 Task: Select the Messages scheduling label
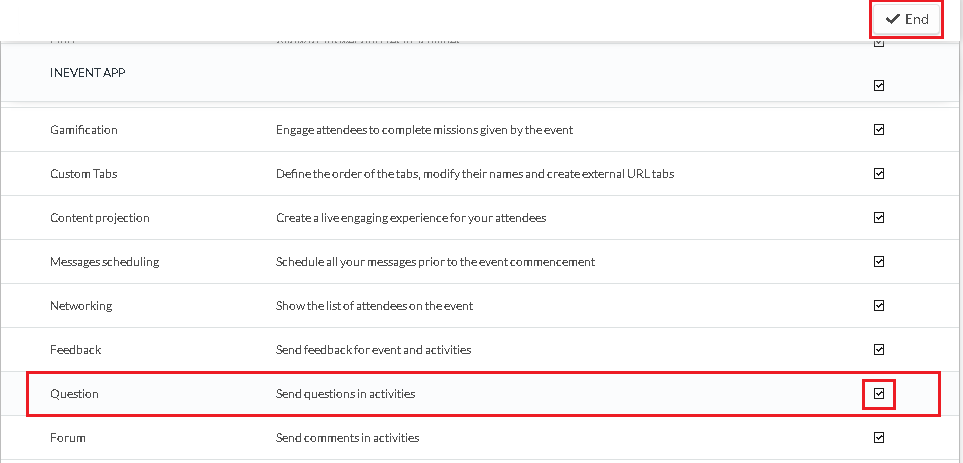point(104,262)
